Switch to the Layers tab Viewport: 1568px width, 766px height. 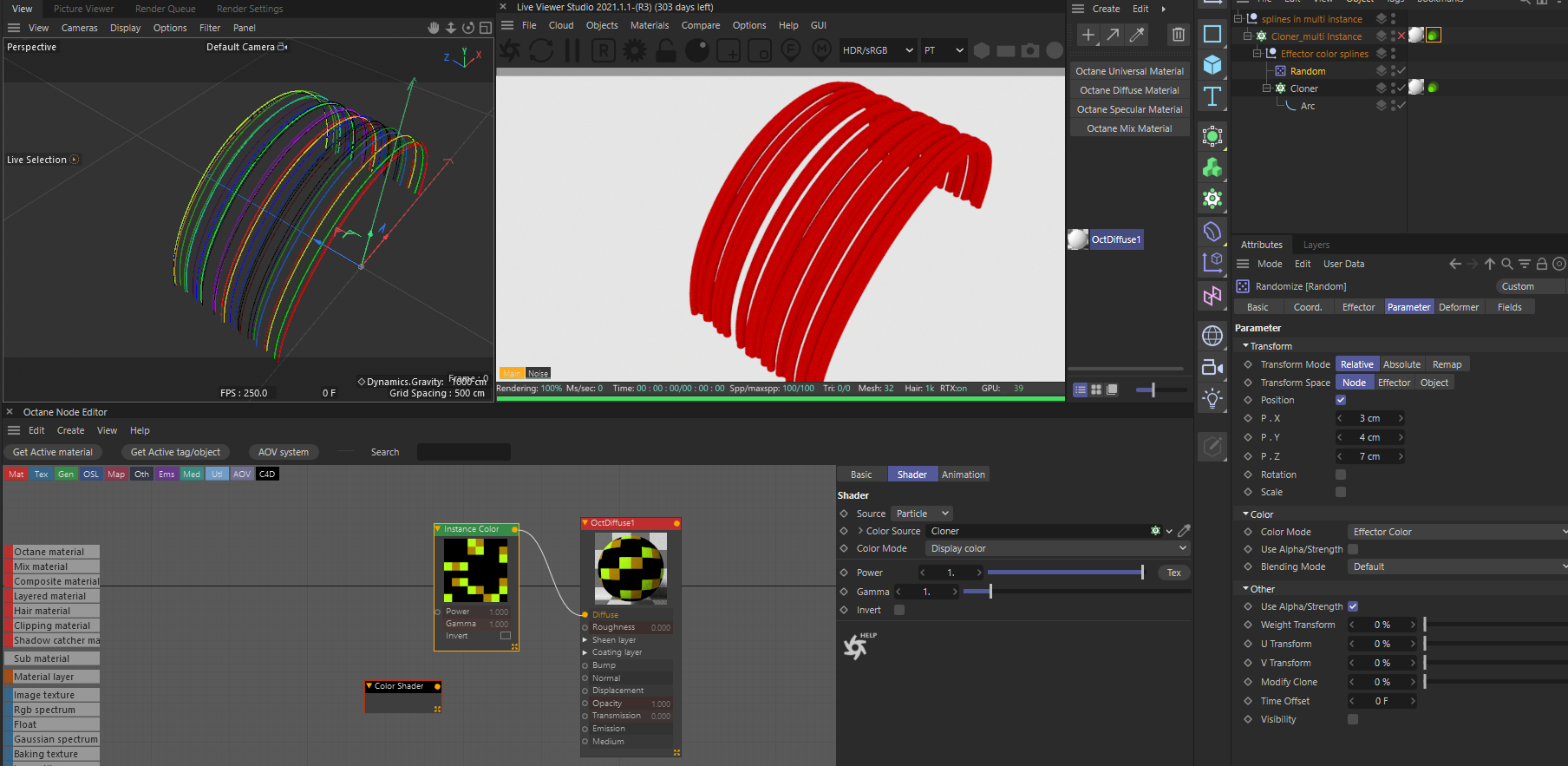pyautogui.click(x=1316, y=245)
